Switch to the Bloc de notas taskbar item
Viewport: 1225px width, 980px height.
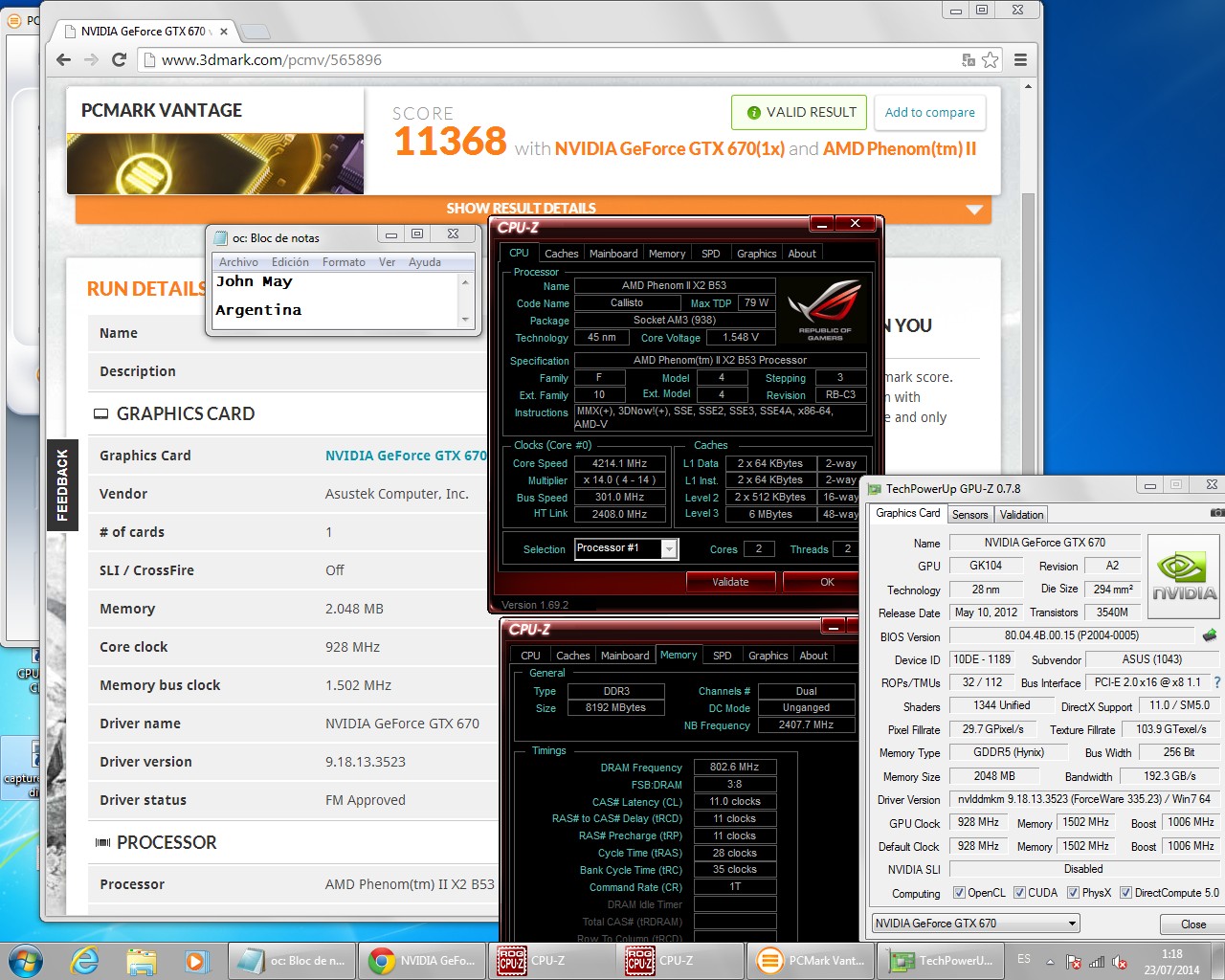(x=291, y=960)
